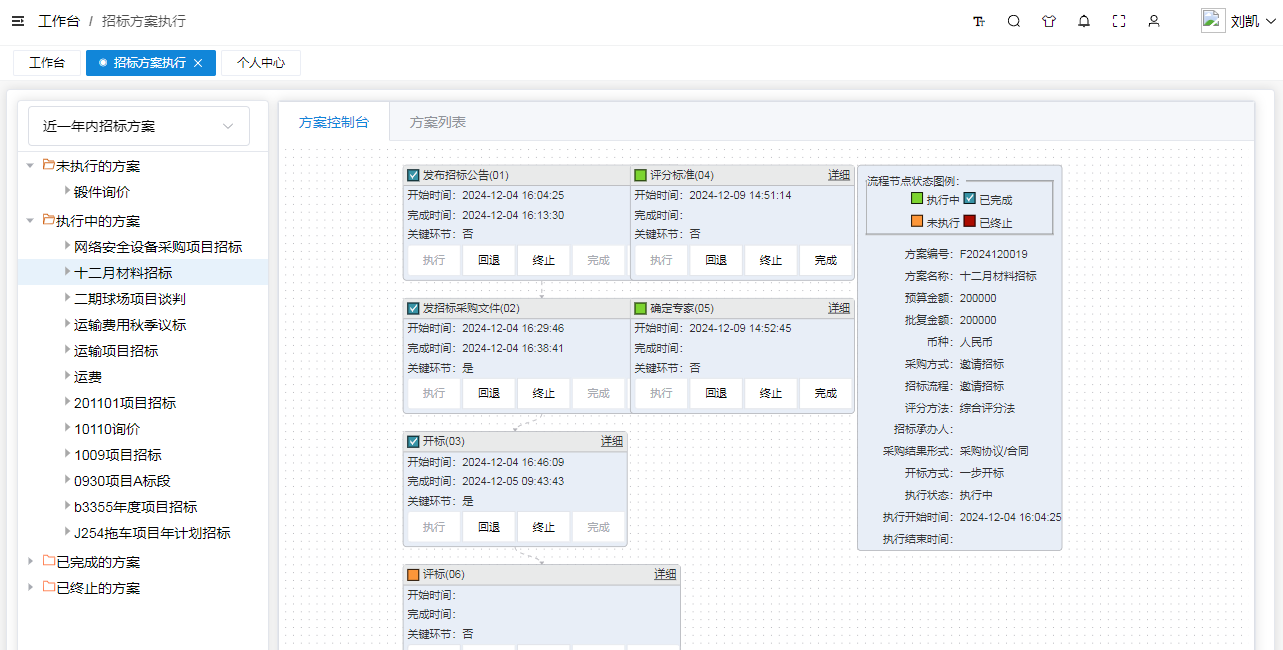Open the theme shirt icon
Screen dimensions: 1283x650
point(1048,21)
